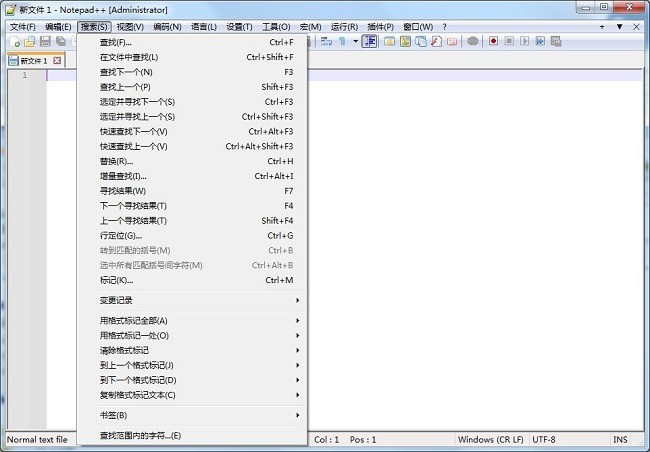Screen dimensions: 650x452
Task: Select 查找(F)... menu entry
Action: [x=192, y=42]
